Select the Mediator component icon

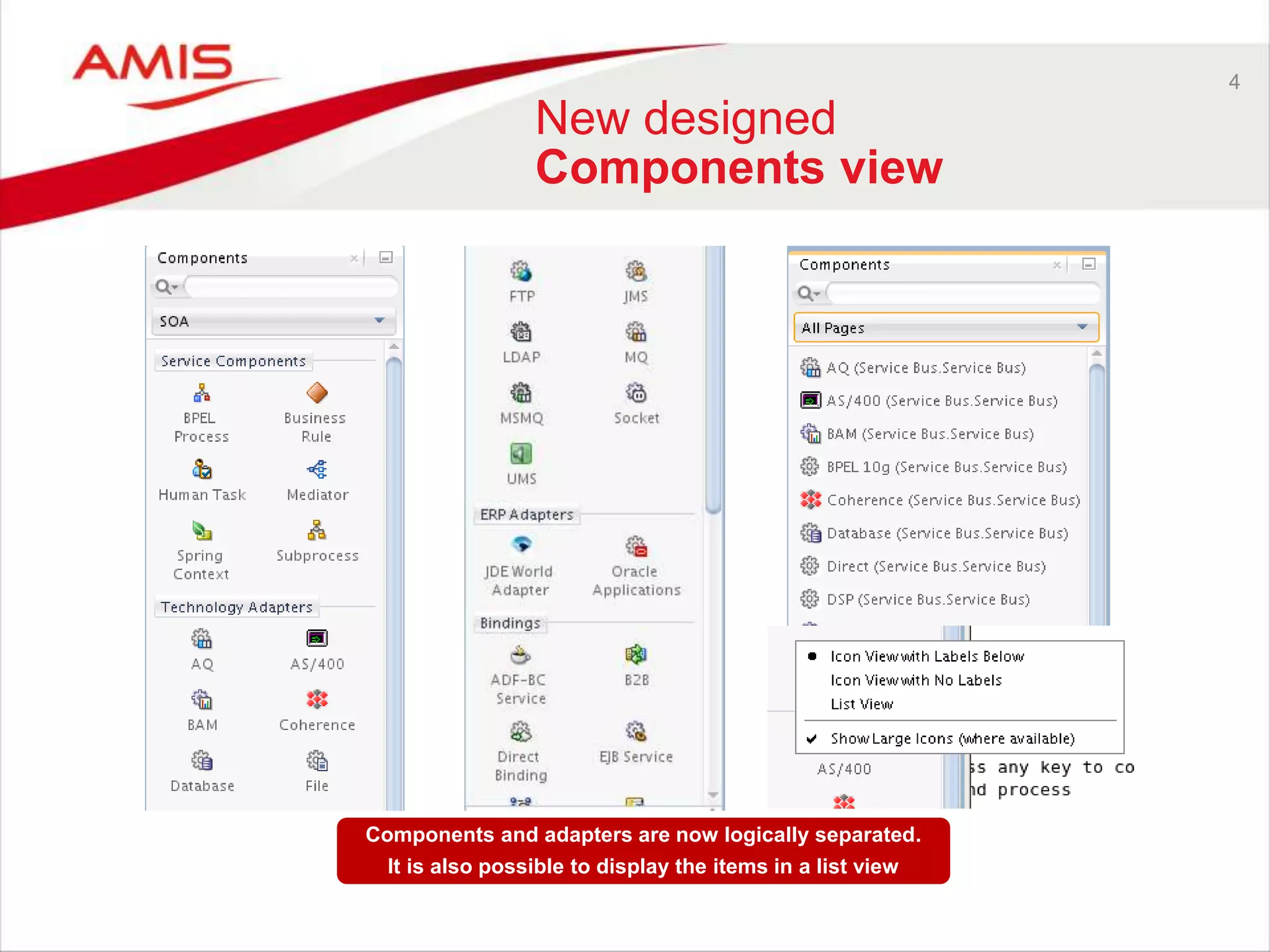click(x=317, y=470)
